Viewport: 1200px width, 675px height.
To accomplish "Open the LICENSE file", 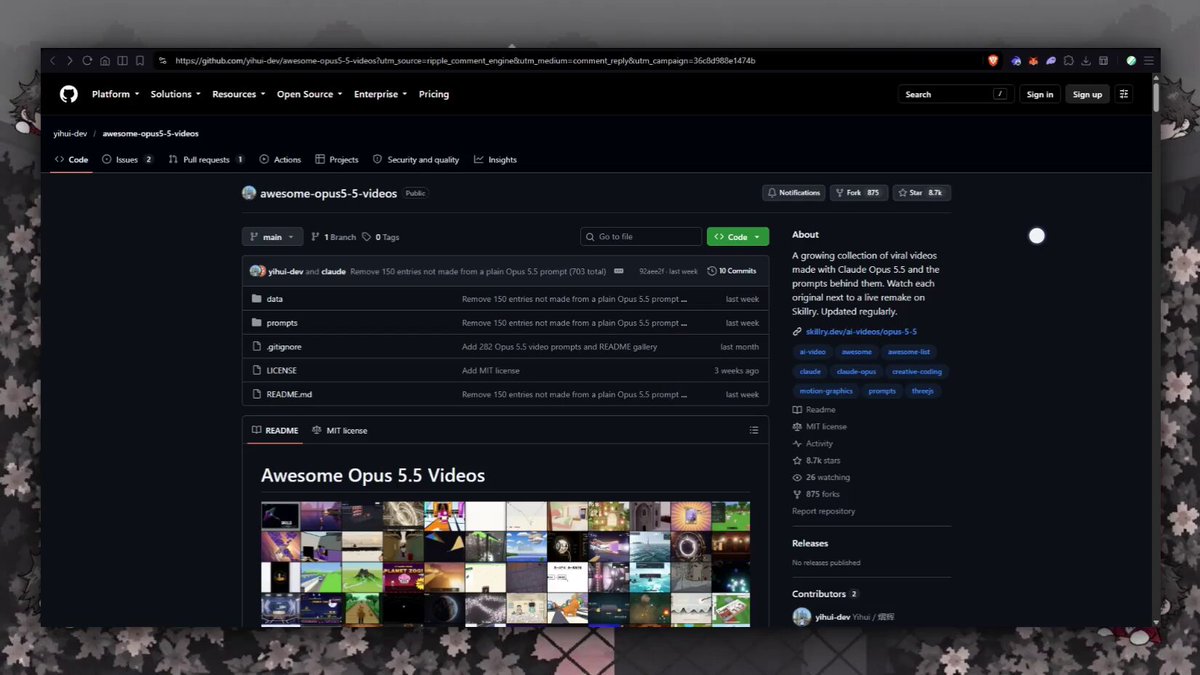I will pos(281,371).
